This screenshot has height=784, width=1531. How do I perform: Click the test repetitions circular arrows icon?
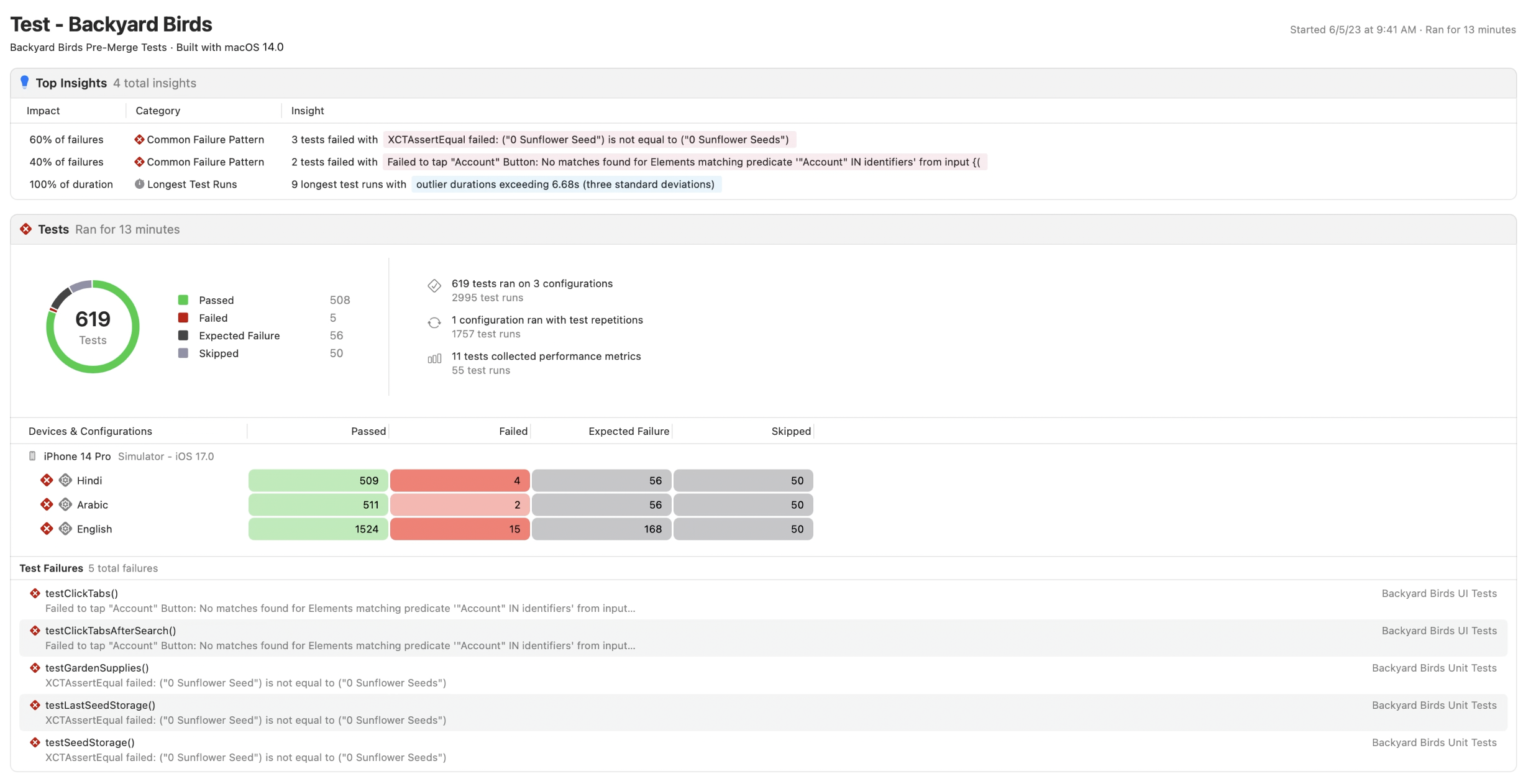(434, 322)
